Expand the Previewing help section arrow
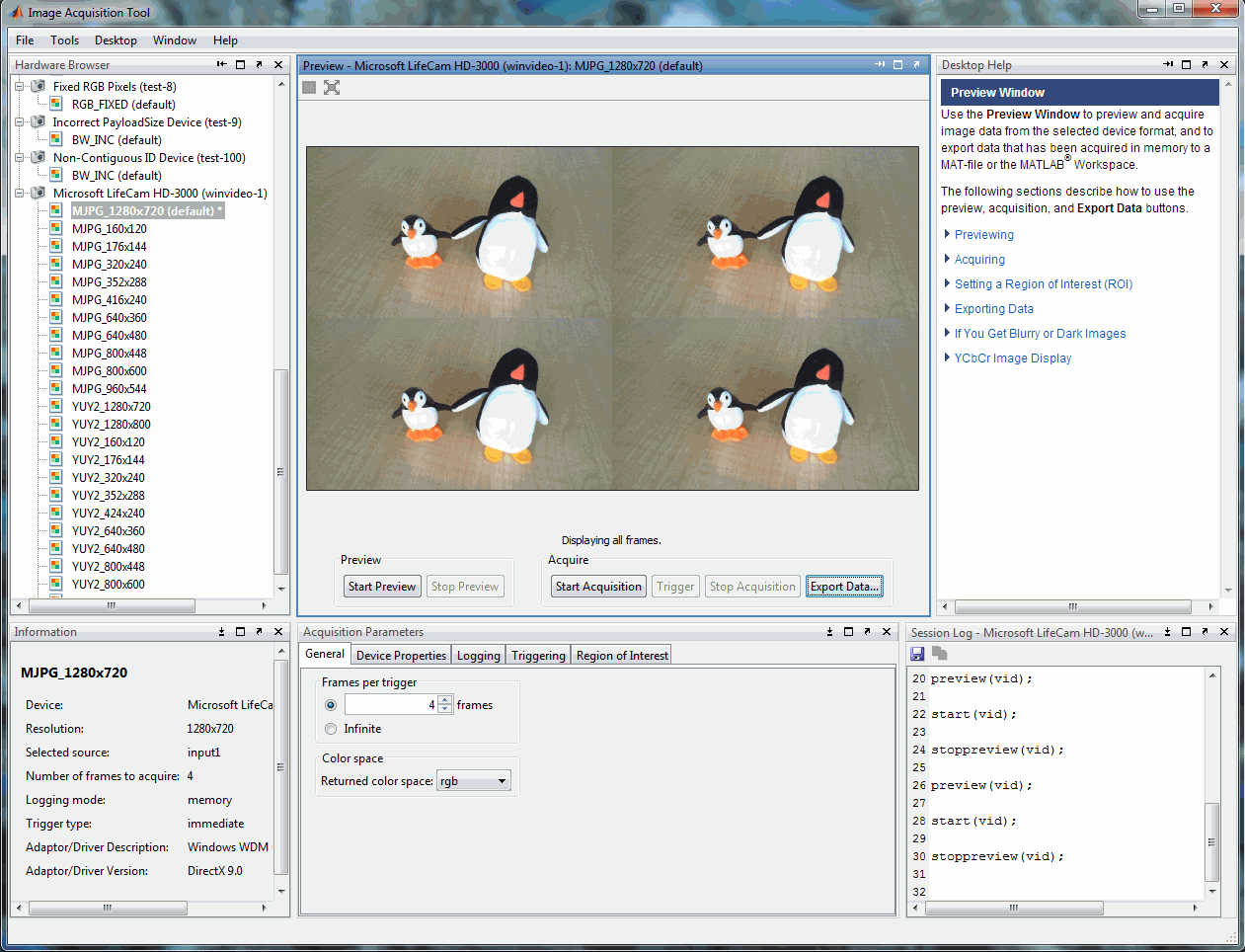The image size is (1245, 952). click(x=947, y=234)
